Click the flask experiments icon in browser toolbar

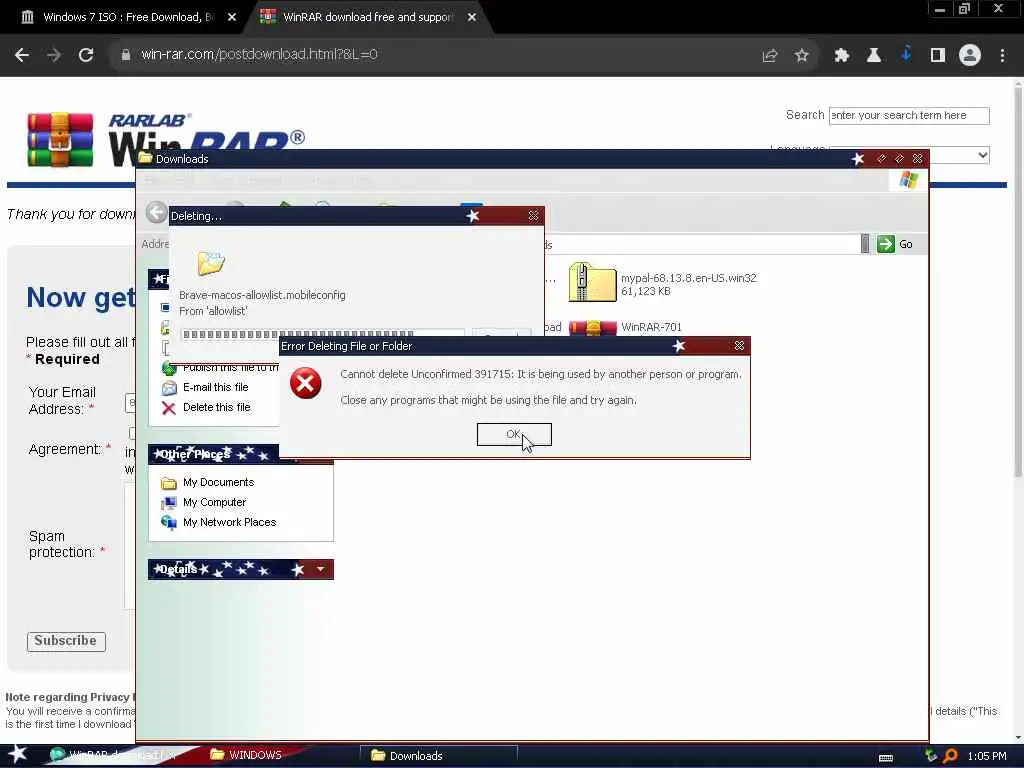click(x=873, y=56)
